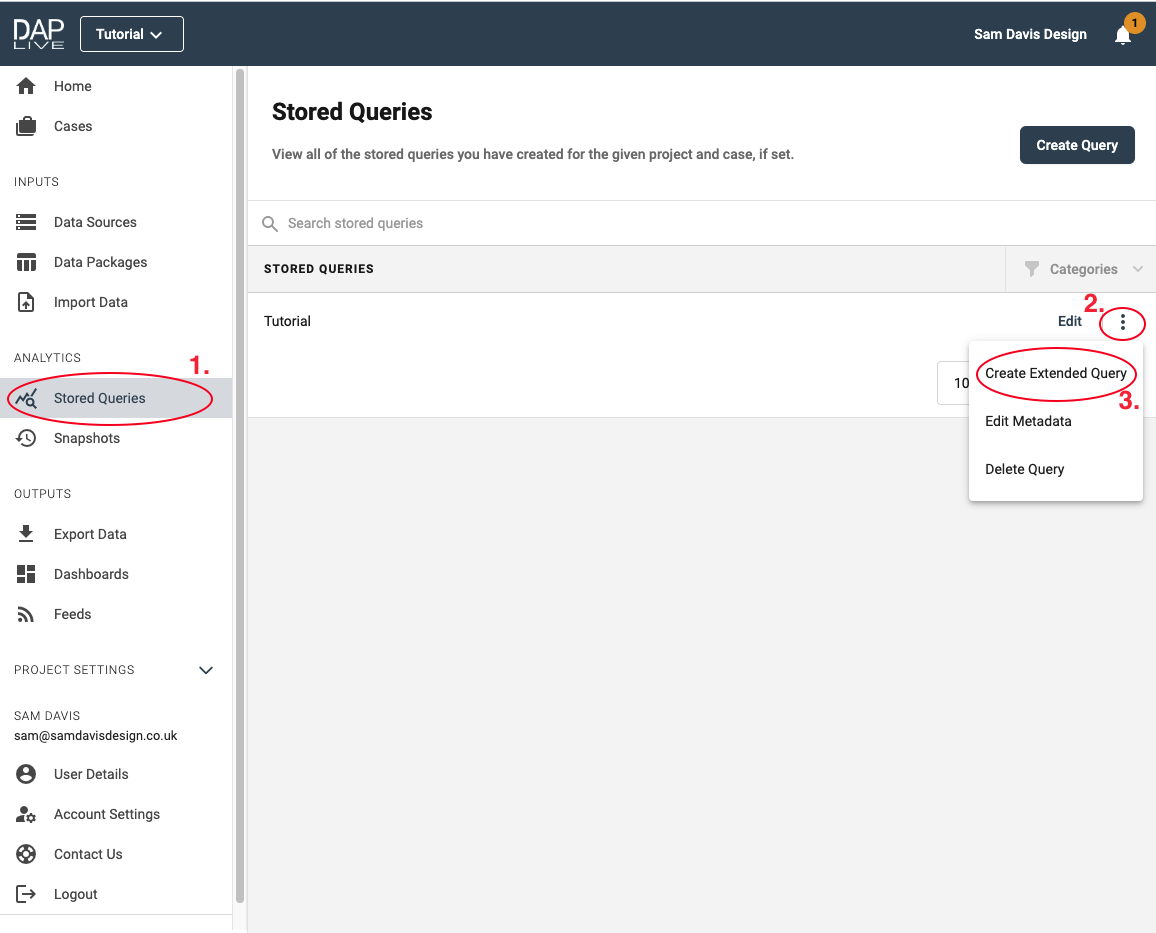Image resolution: width=1156 pixels, height=933 pixels.
Task: Open Snapshots in the sidebar
Action: [87, 438]
